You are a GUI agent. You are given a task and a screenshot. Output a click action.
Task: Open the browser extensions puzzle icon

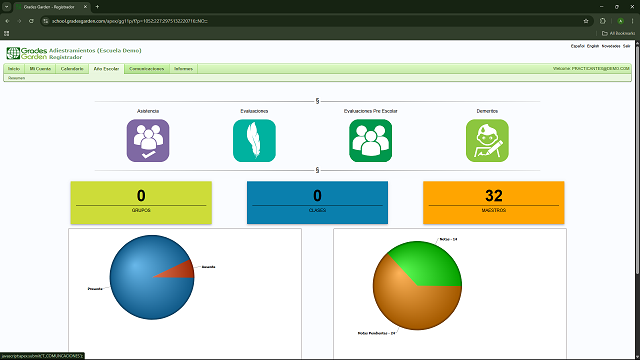[603, 21]
